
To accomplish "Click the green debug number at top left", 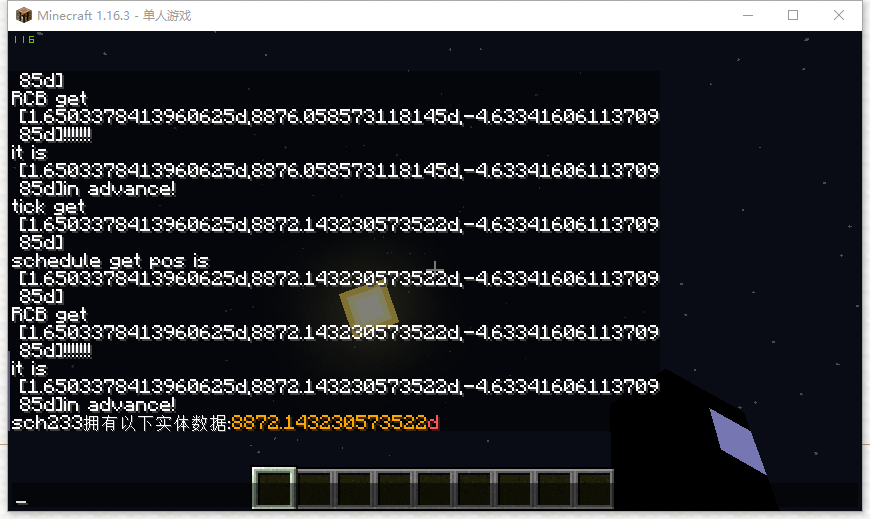I will pyautogui.click(x=23, y=40).
